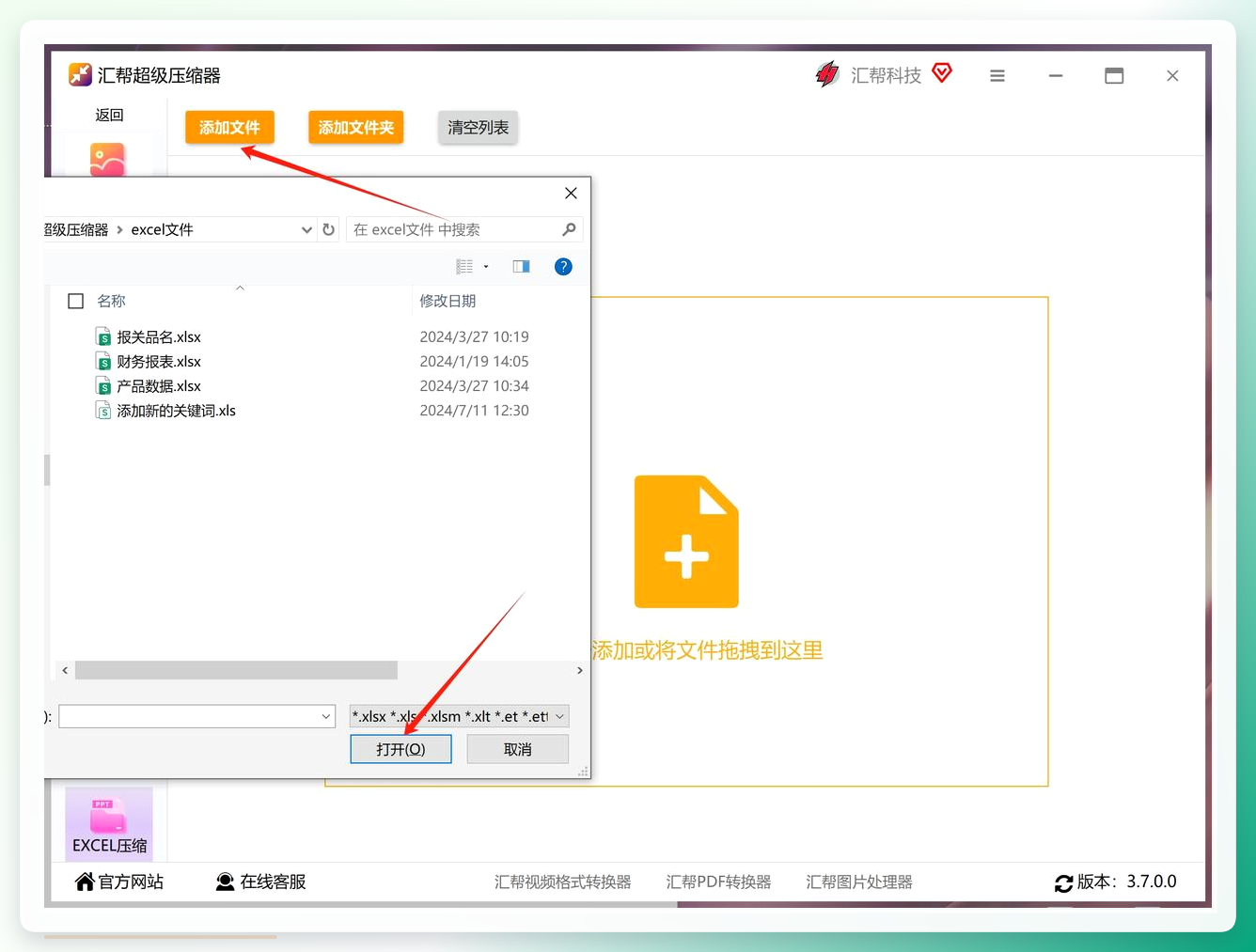Click the 添加或将文件拖拽到这里 text
The width and height of the screenshot is (1256, 952).
(707, 650)
